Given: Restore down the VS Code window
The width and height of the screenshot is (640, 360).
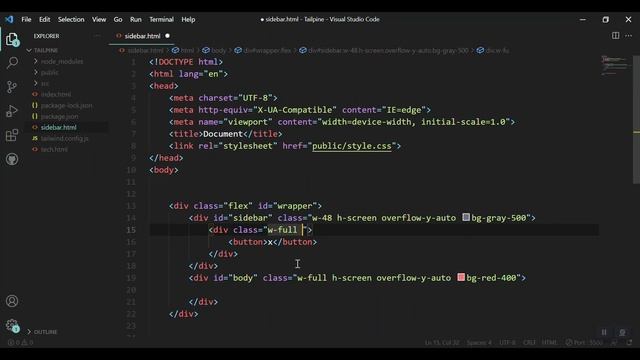Looking at the screenshot, I should (x=605, y=20).
